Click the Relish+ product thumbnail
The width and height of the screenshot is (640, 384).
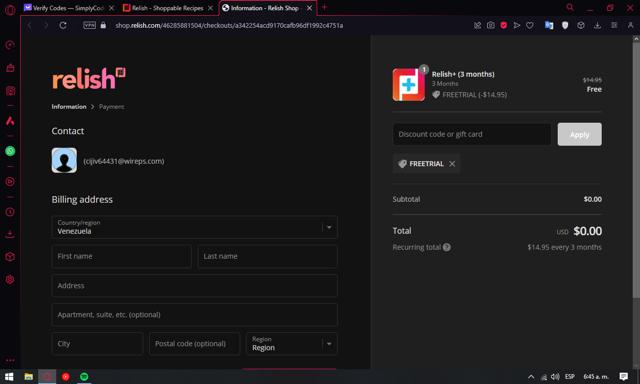click(409, 84)
